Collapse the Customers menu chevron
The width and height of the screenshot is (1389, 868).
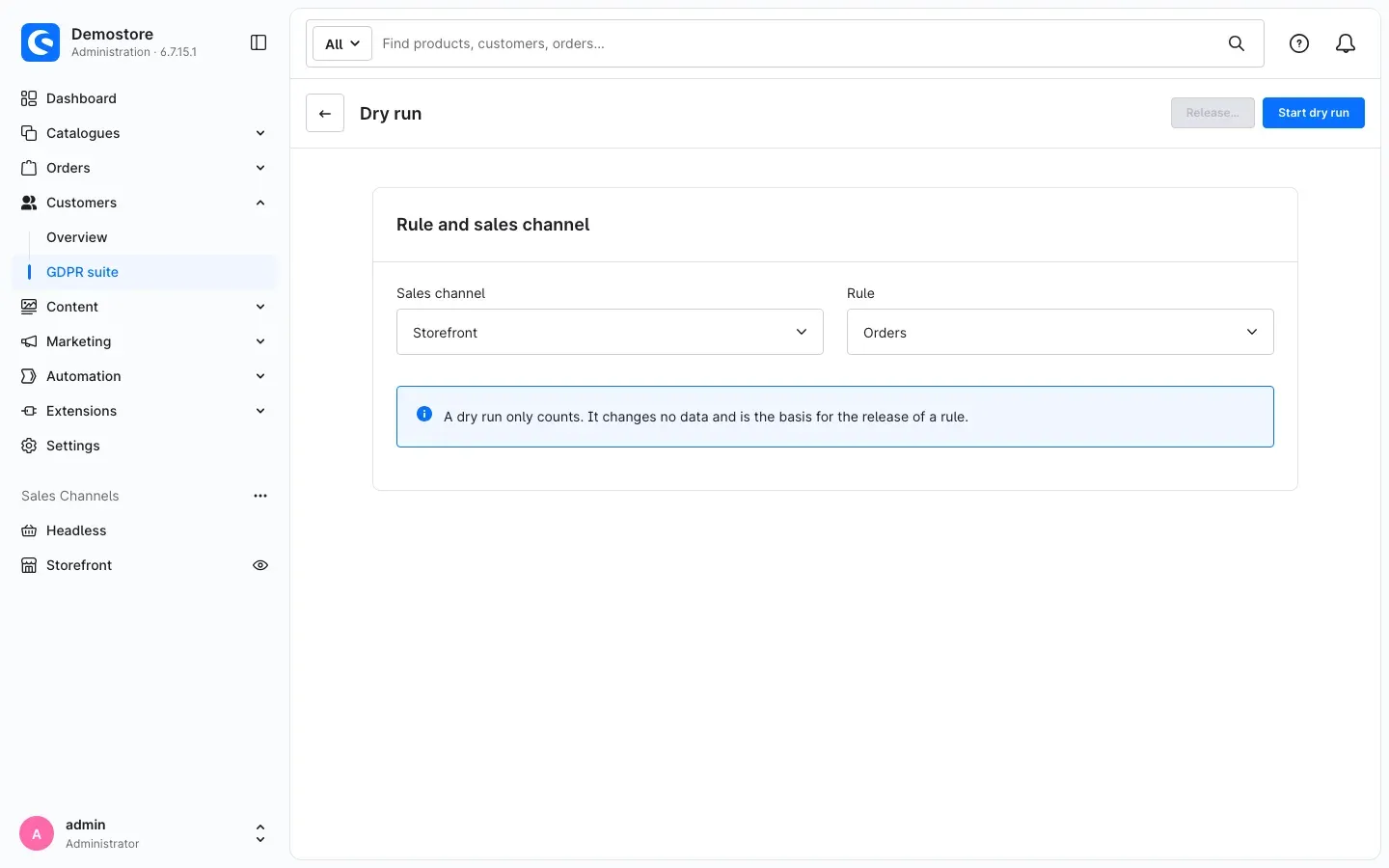tap(260, 203)
